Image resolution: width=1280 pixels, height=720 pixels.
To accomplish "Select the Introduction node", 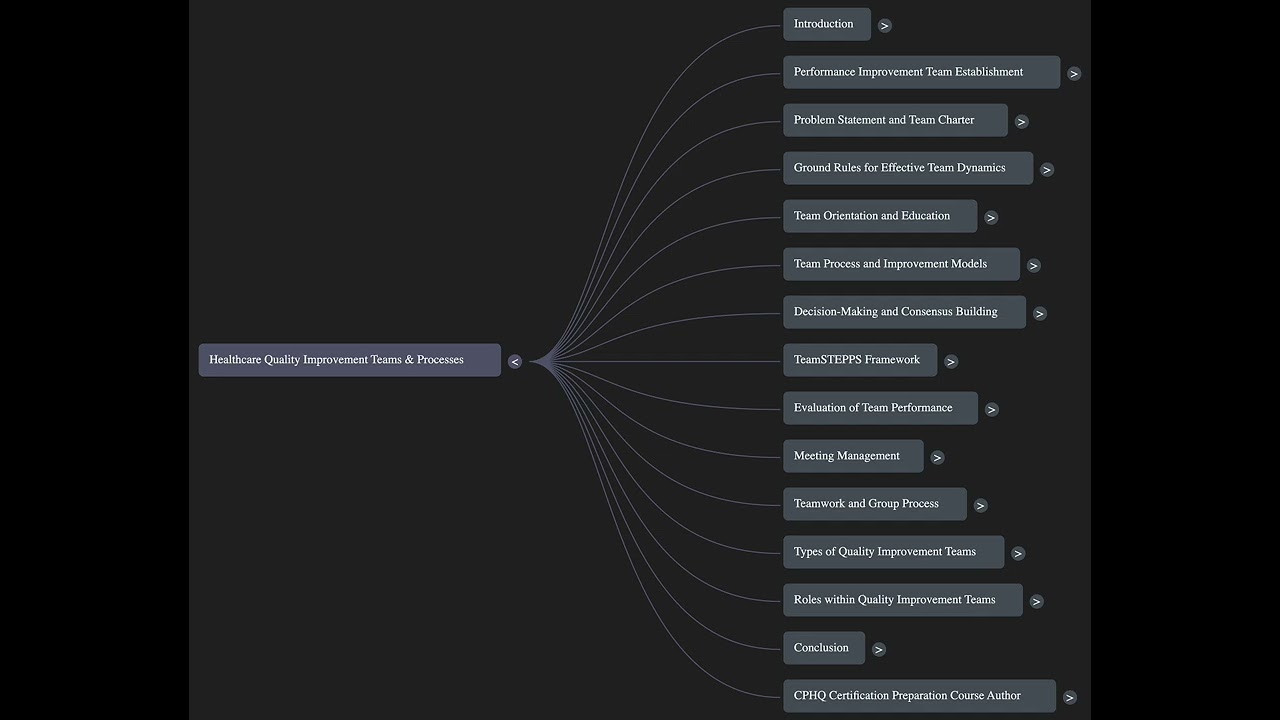I will 827,24.
